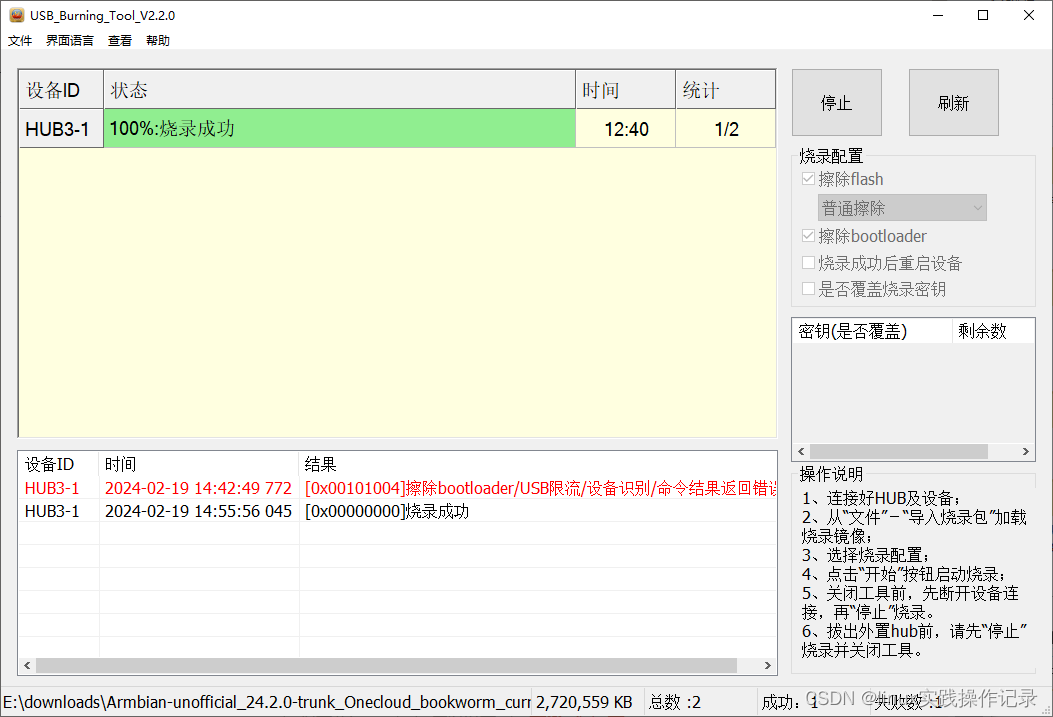
Task: Select the HUB3-1 device row
Action: [60, 129]
